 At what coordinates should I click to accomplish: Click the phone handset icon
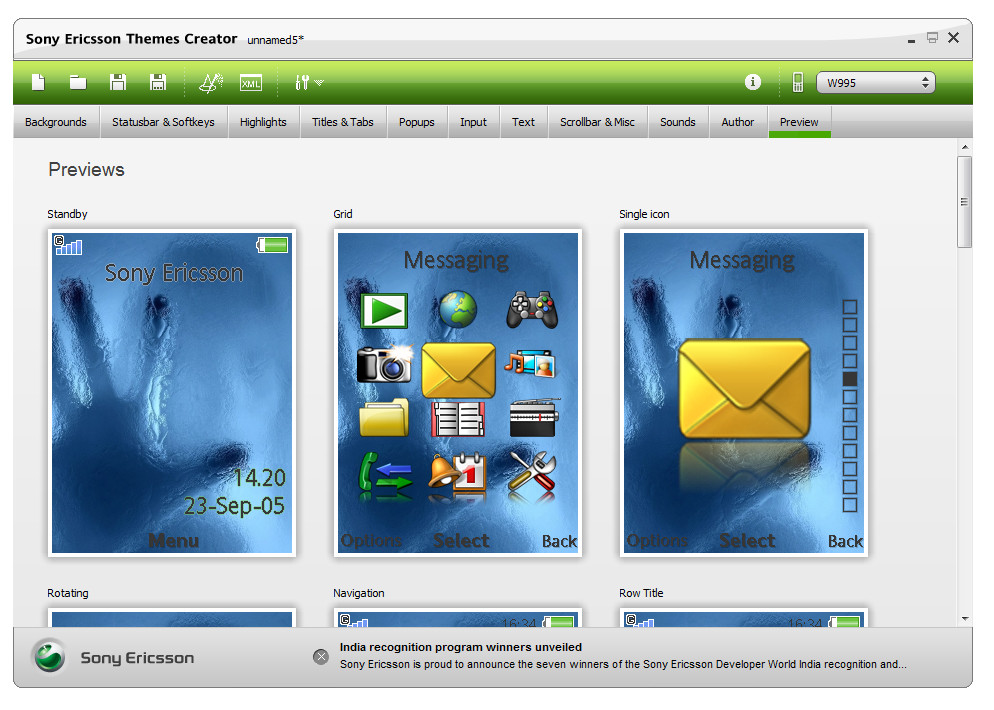coord(798,83)
